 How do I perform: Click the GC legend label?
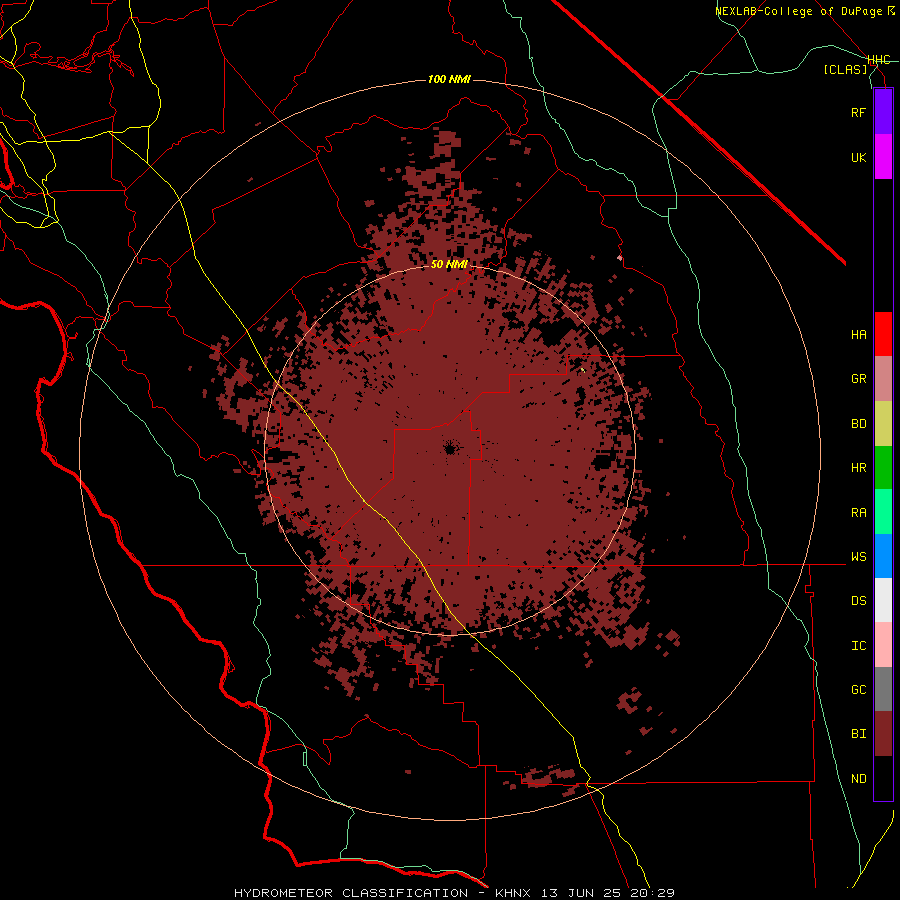pyautogui.click(x=858, y=690)
